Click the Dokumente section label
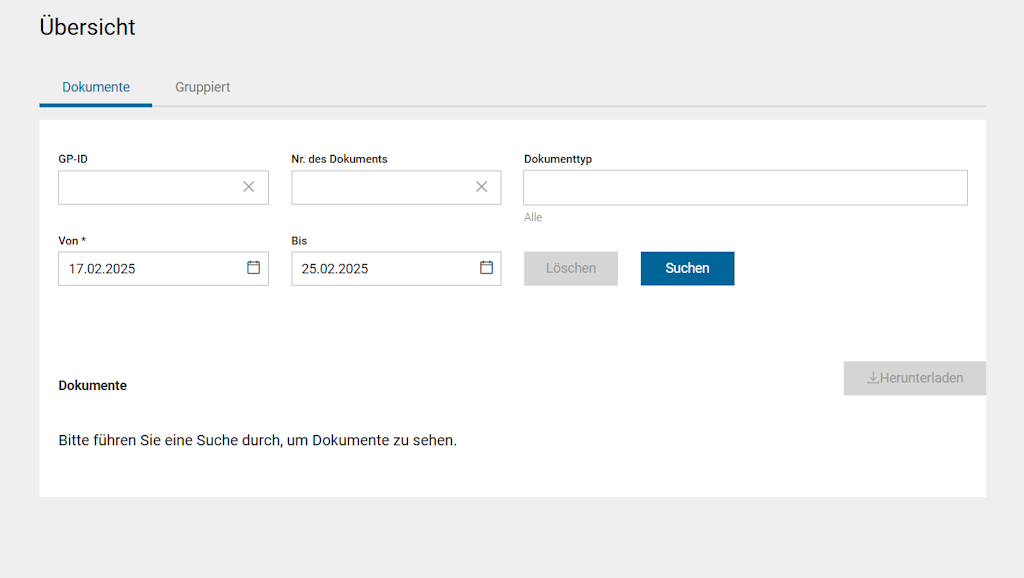 pyautogui.click(x=92, y=385)
